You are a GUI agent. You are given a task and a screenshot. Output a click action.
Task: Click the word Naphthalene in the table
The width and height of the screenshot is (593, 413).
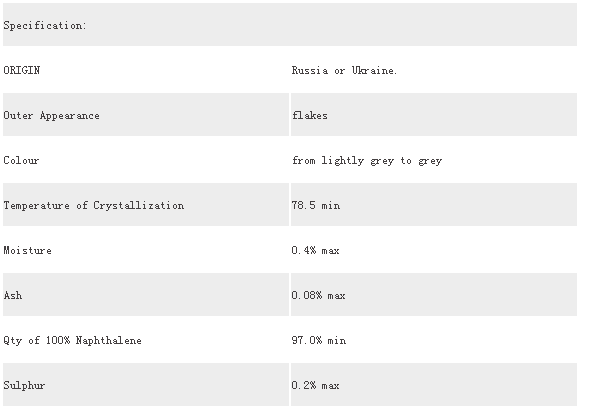(109, 340)
